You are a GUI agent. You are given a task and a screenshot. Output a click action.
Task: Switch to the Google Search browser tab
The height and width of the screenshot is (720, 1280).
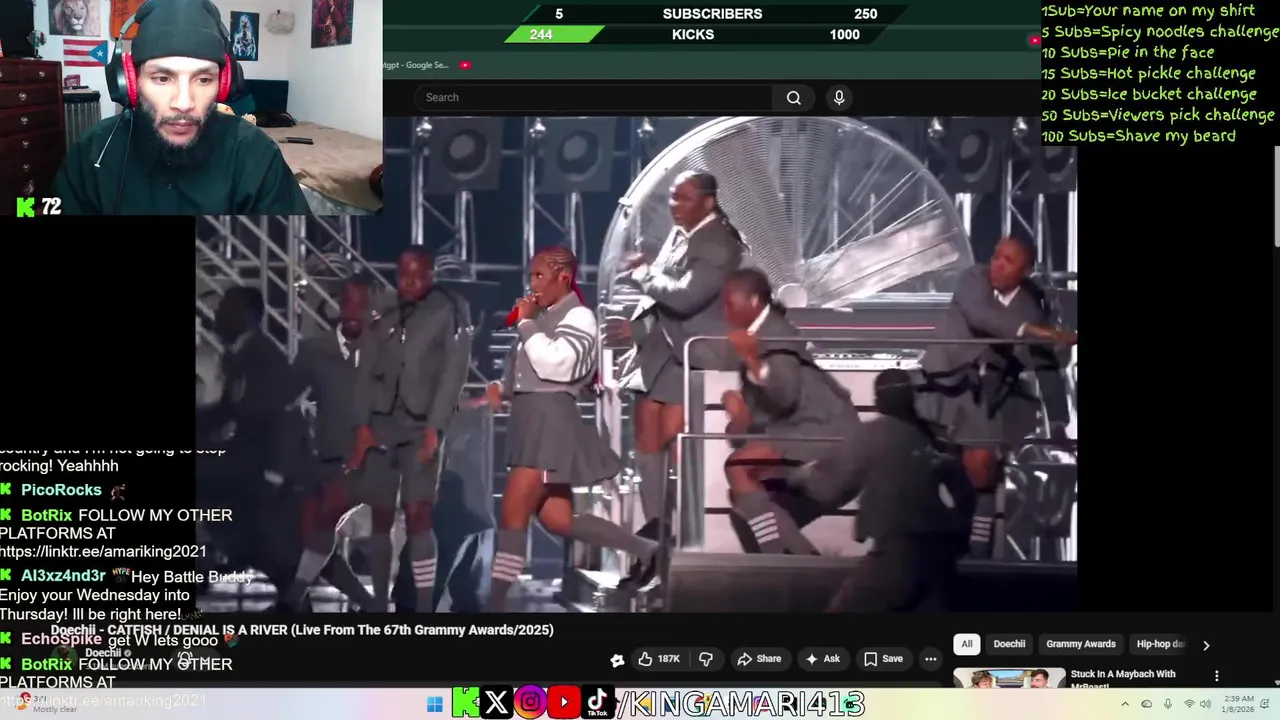pos(417,65)
